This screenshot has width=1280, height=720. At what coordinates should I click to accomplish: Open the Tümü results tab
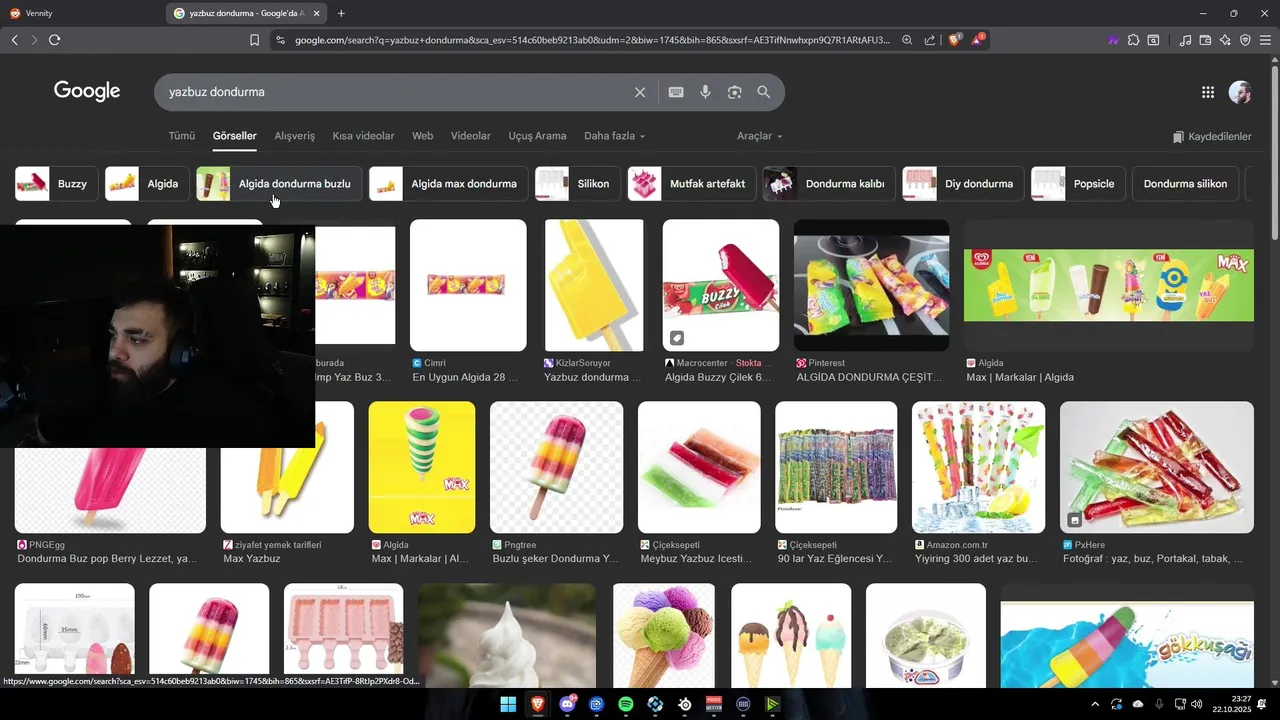click(x=182, y=136)
